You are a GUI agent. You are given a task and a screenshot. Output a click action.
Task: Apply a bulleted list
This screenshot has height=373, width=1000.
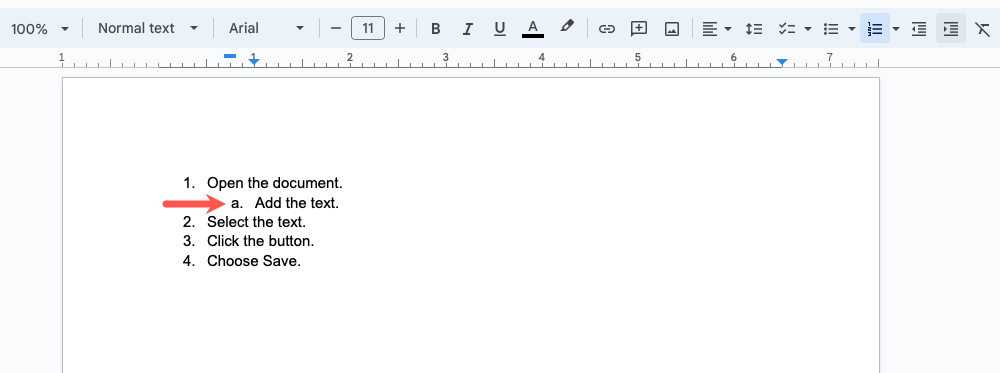830,29
